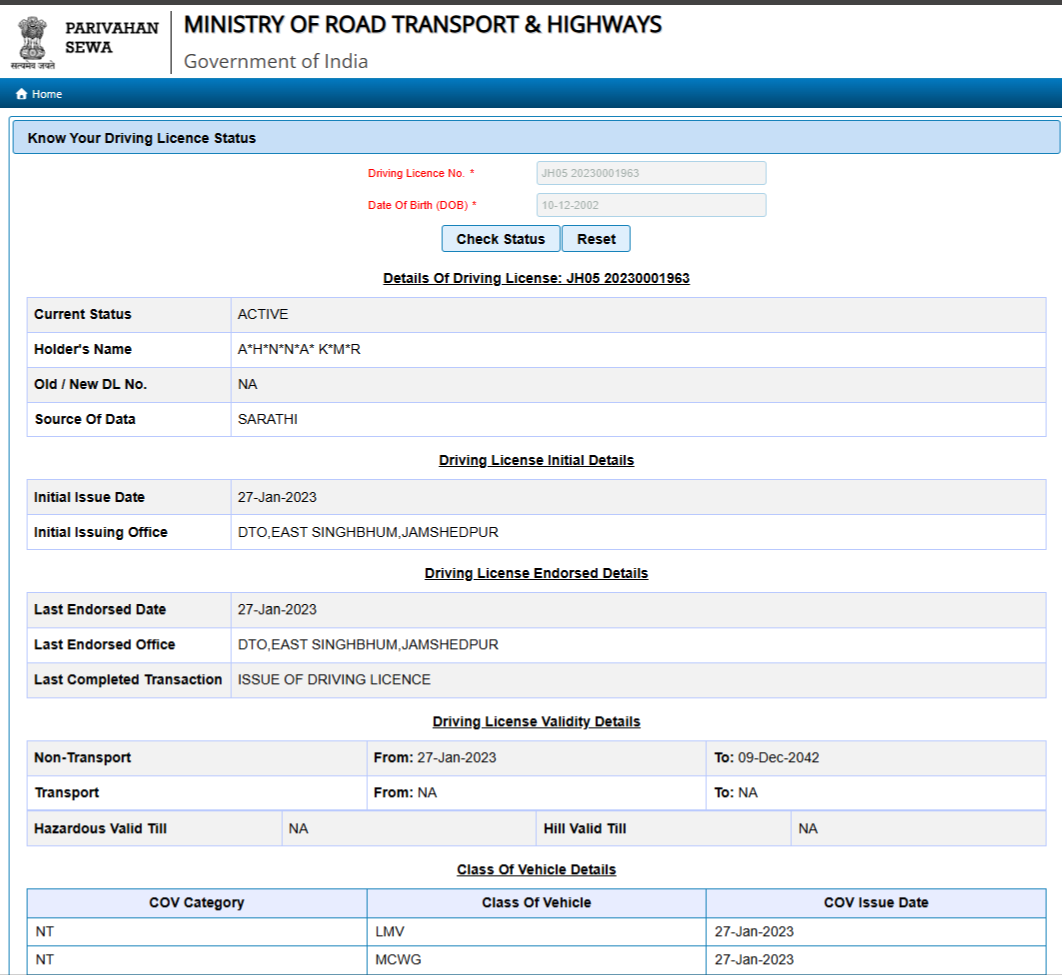Select the ACTIVE current status value
The image size is (1062, 975).
(263, 314)
